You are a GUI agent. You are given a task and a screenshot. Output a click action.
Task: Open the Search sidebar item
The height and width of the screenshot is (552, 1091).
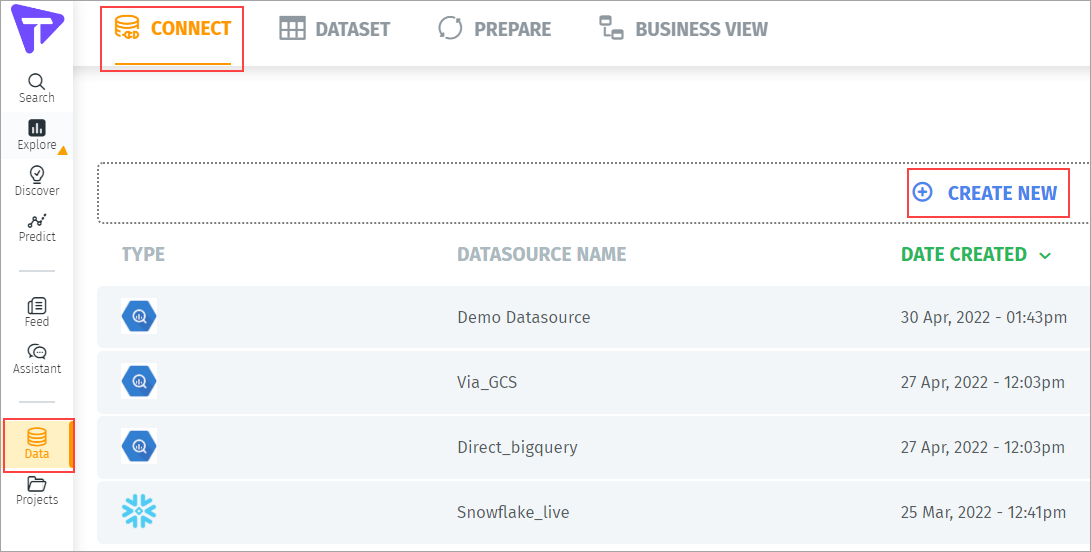click(37, 88)
